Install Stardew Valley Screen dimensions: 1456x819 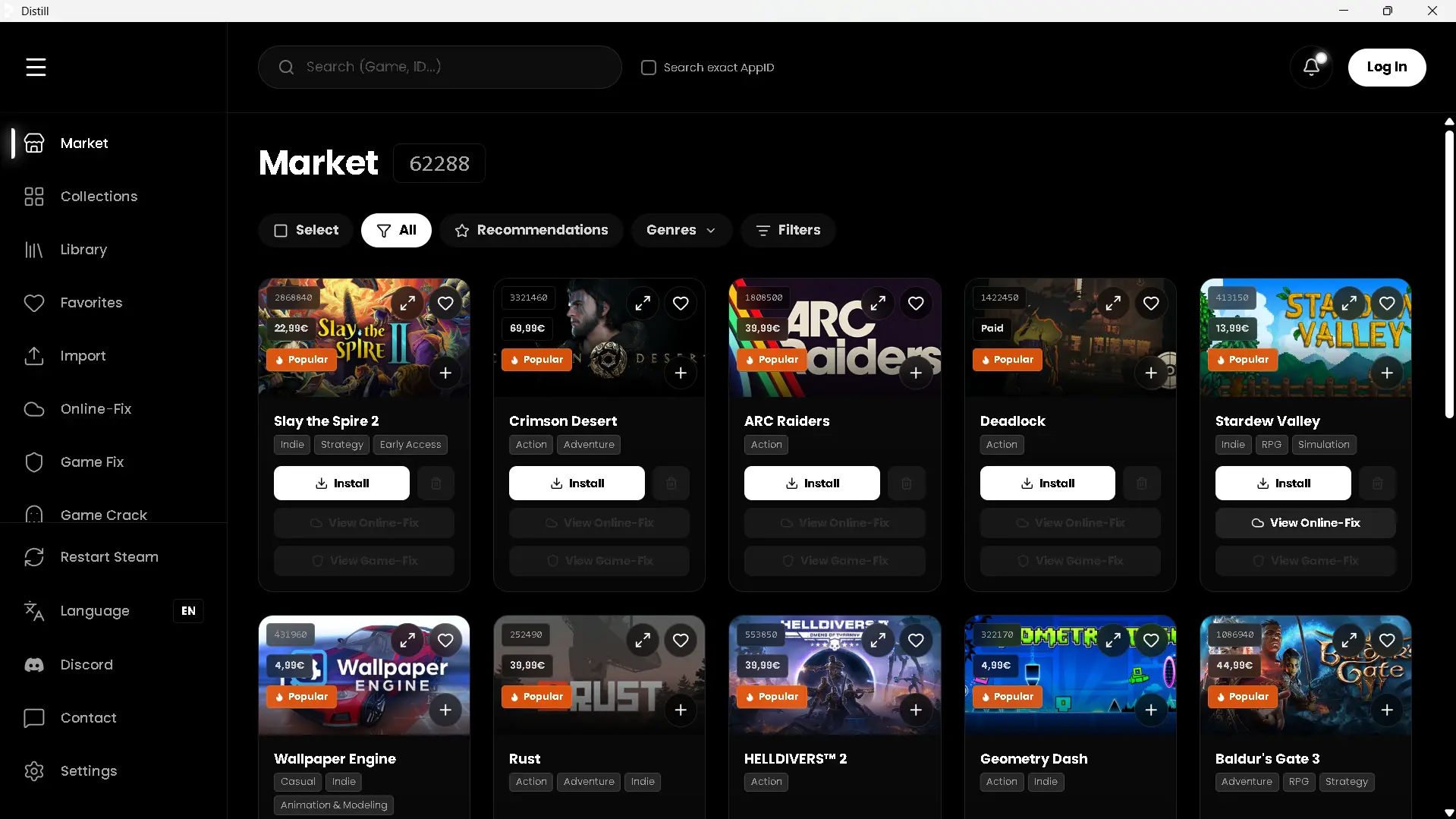point(1283,484)
